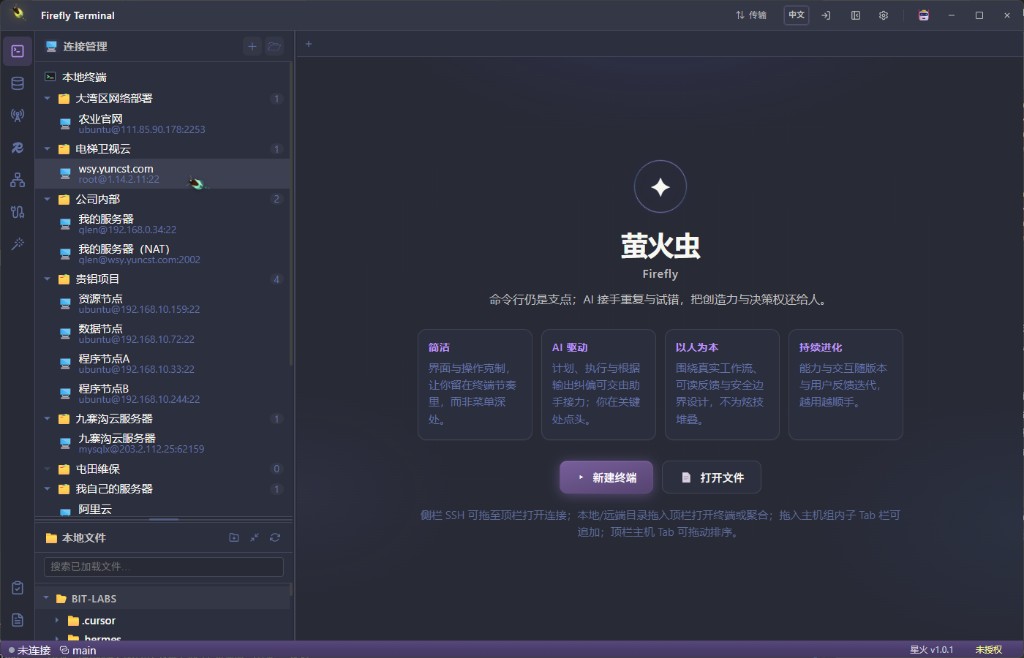This screenshot has height=658, width=1024.
Task: Select the 我的服务器 (NAT) host
Action: click(163, 254)
